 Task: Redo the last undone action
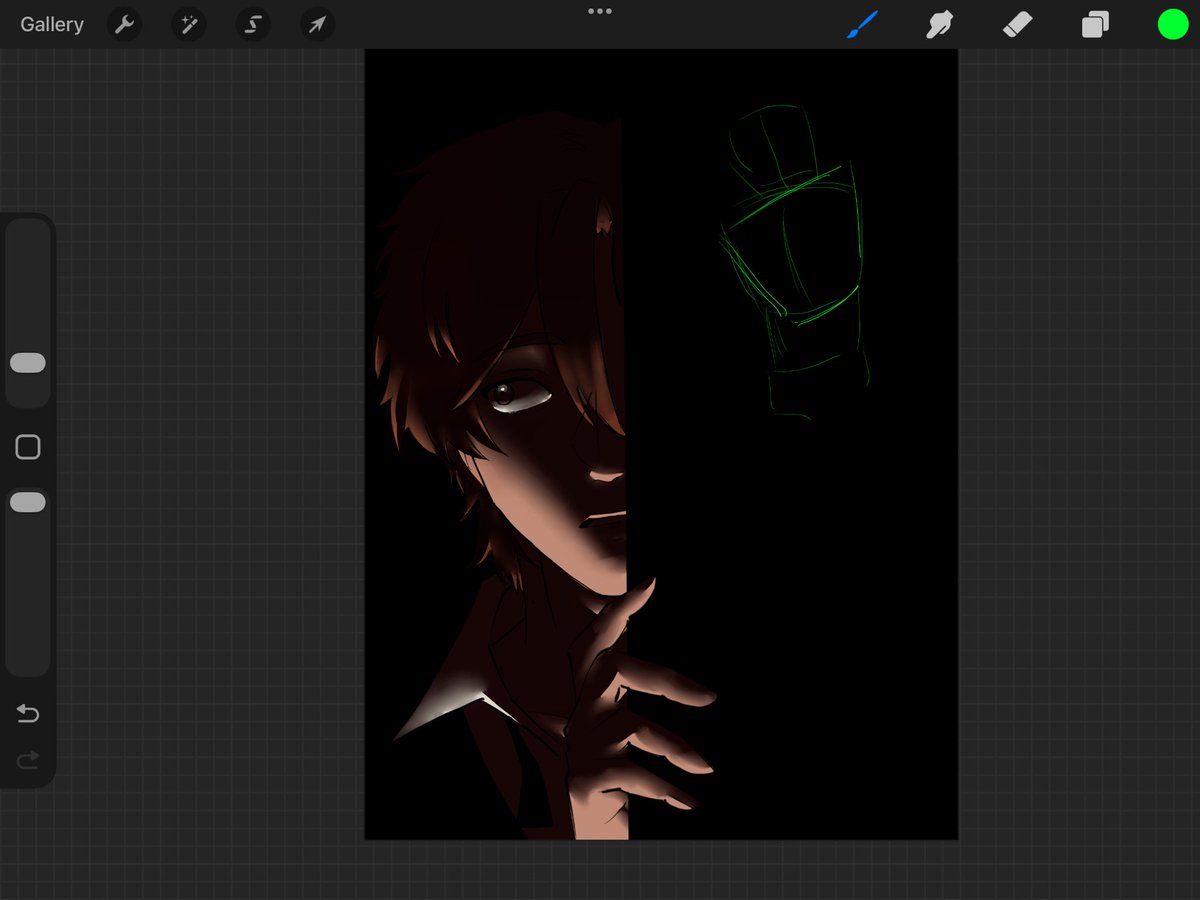click(x=28, y=761)
